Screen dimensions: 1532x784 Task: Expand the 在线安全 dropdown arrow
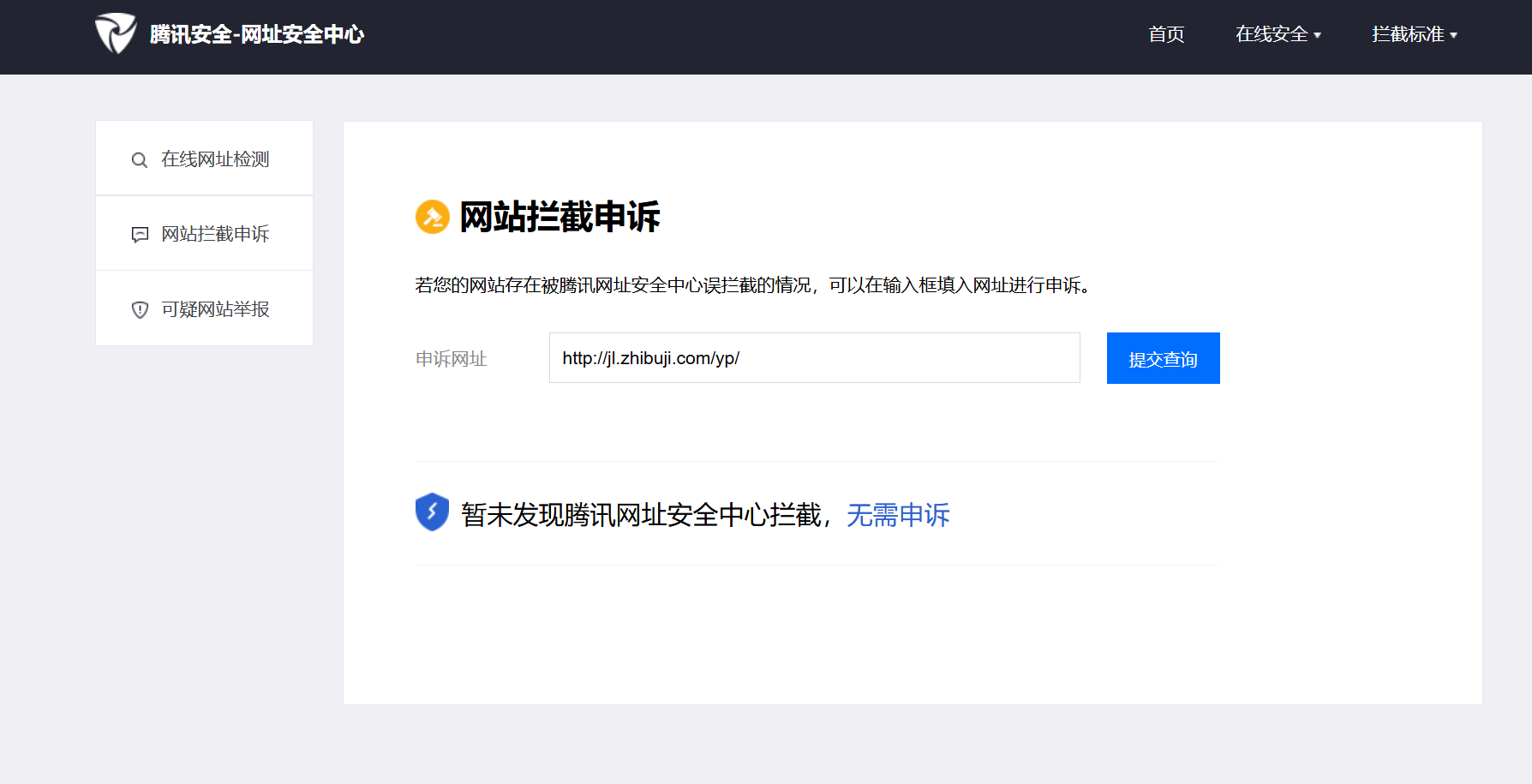click(1318, 35)
